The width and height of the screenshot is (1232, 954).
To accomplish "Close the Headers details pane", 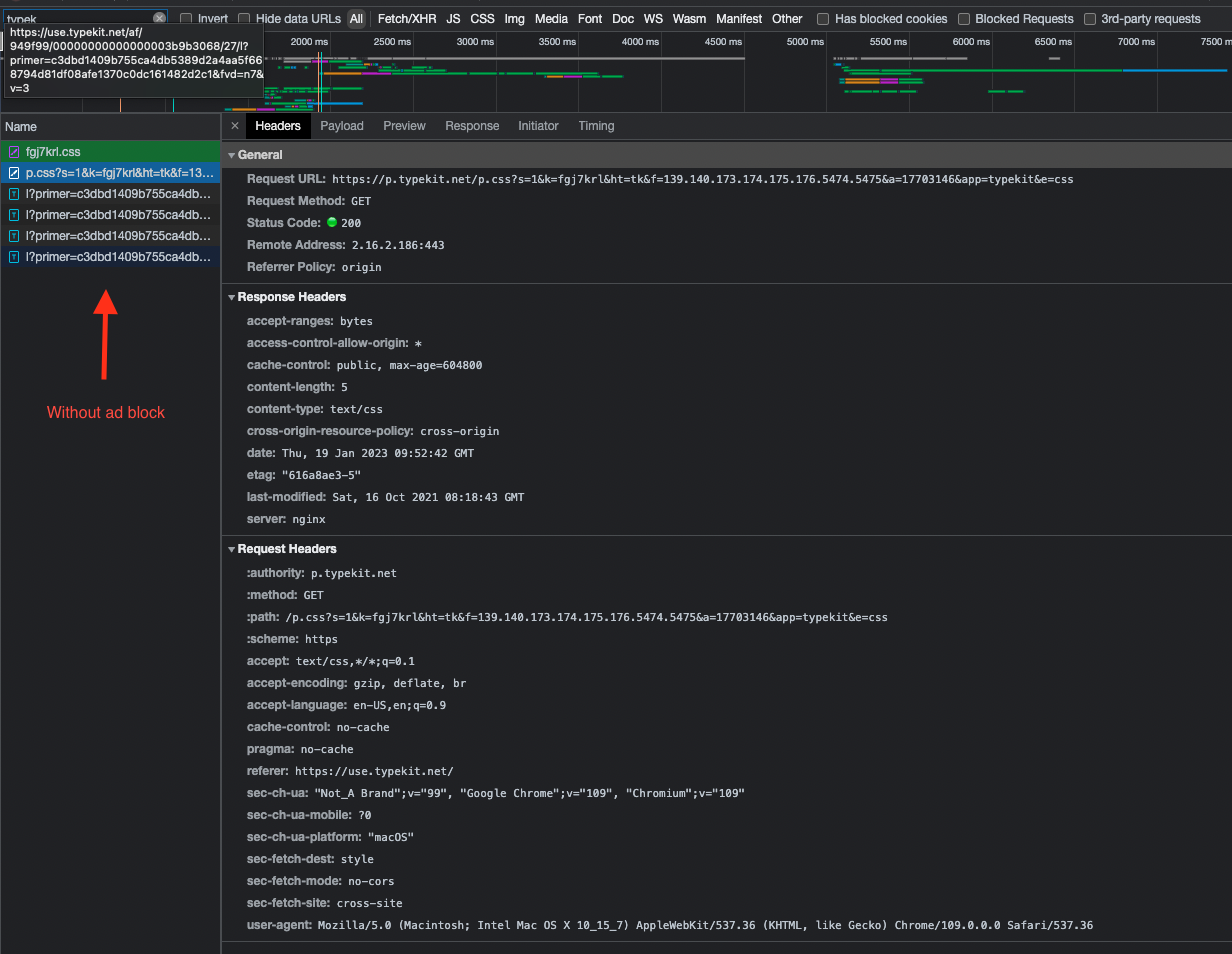I will (233, 125).
